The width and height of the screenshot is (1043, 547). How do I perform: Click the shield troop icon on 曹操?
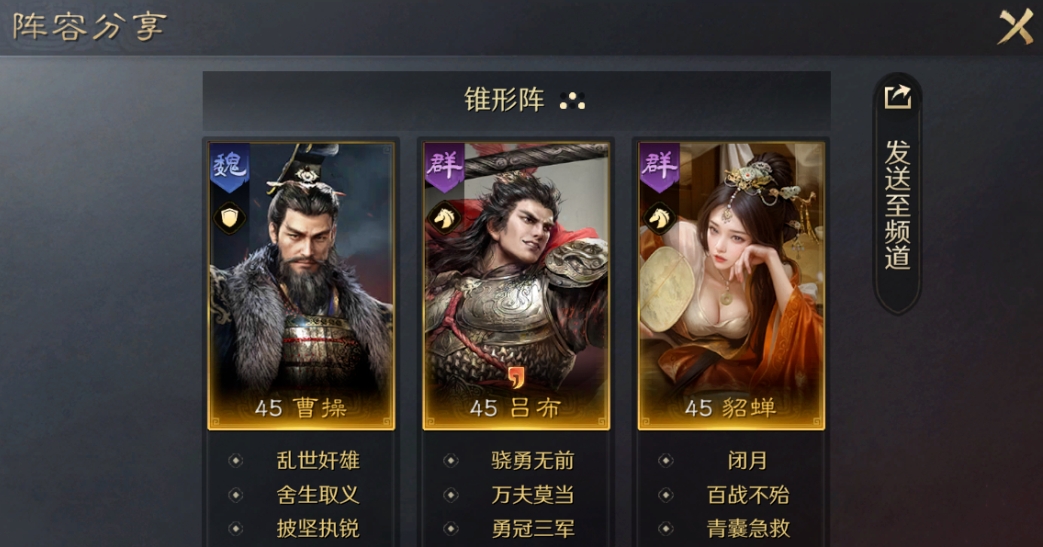click(229, 218)
